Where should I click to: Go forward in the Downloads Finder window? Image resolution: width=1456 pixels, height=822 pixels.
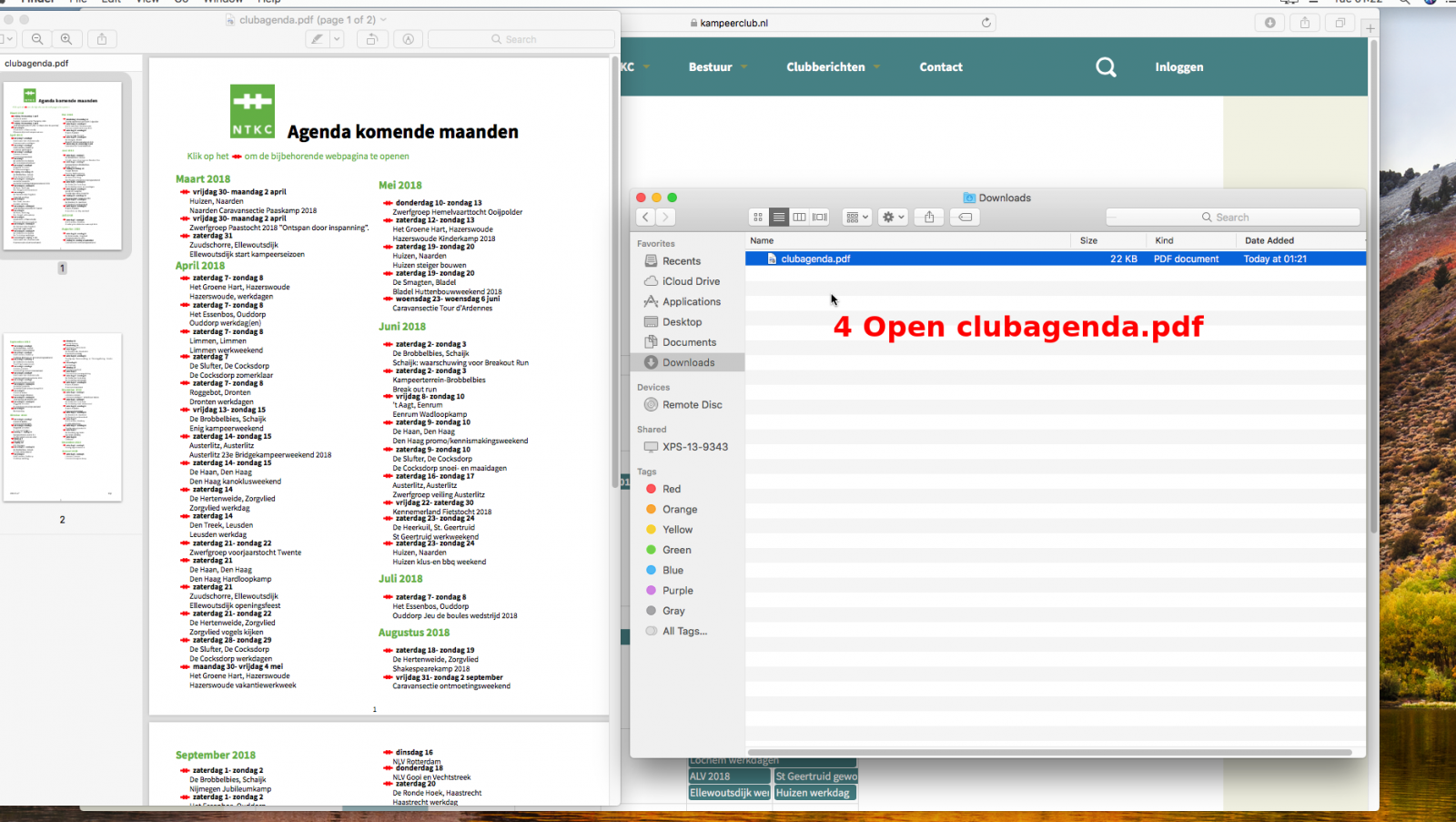[x=665, y=217]
